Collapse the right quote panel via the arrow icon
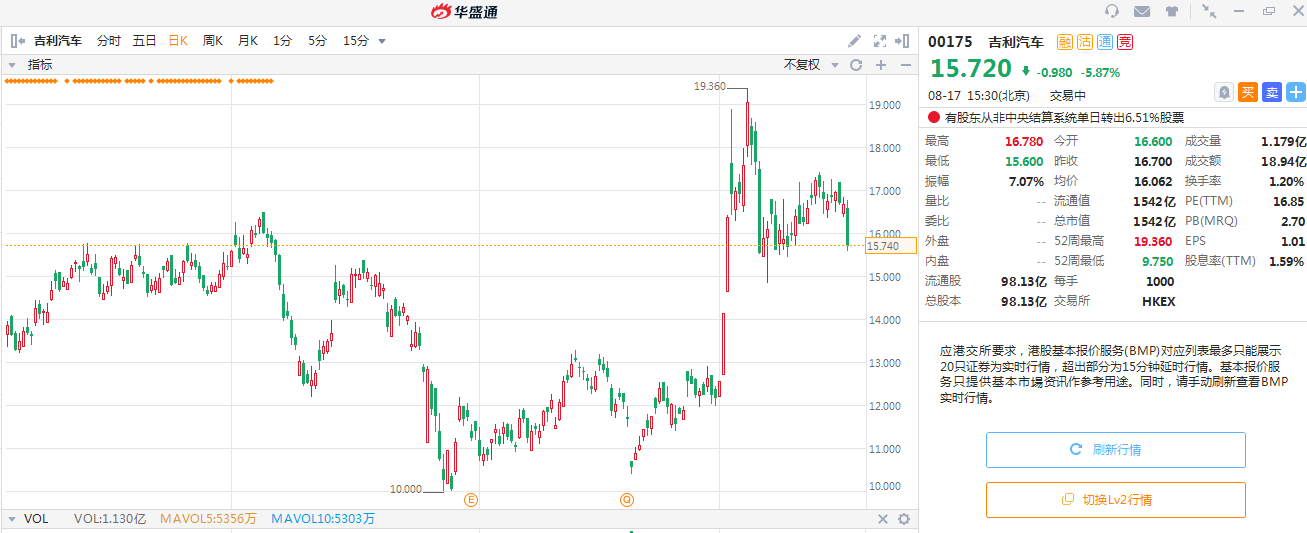The width and height of the screenshot is (1307, 533). pos(904,41)
